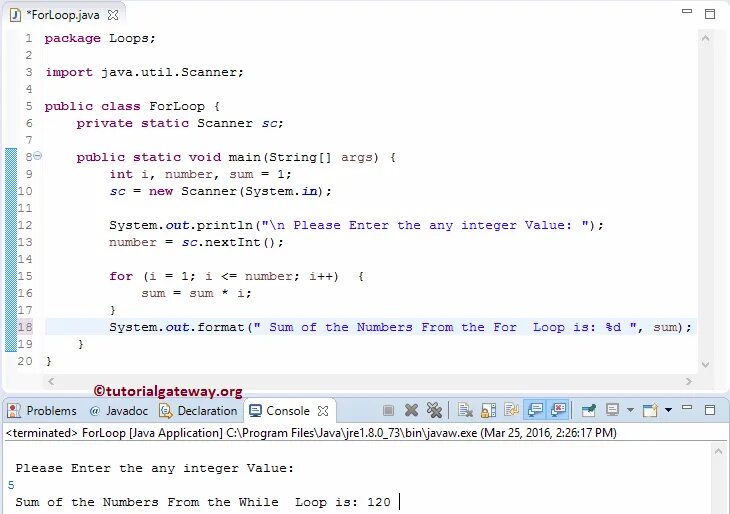Click the Pin Console icon
Image resolution: width=730 pixels, height=514 pixels.
point(588,410)
